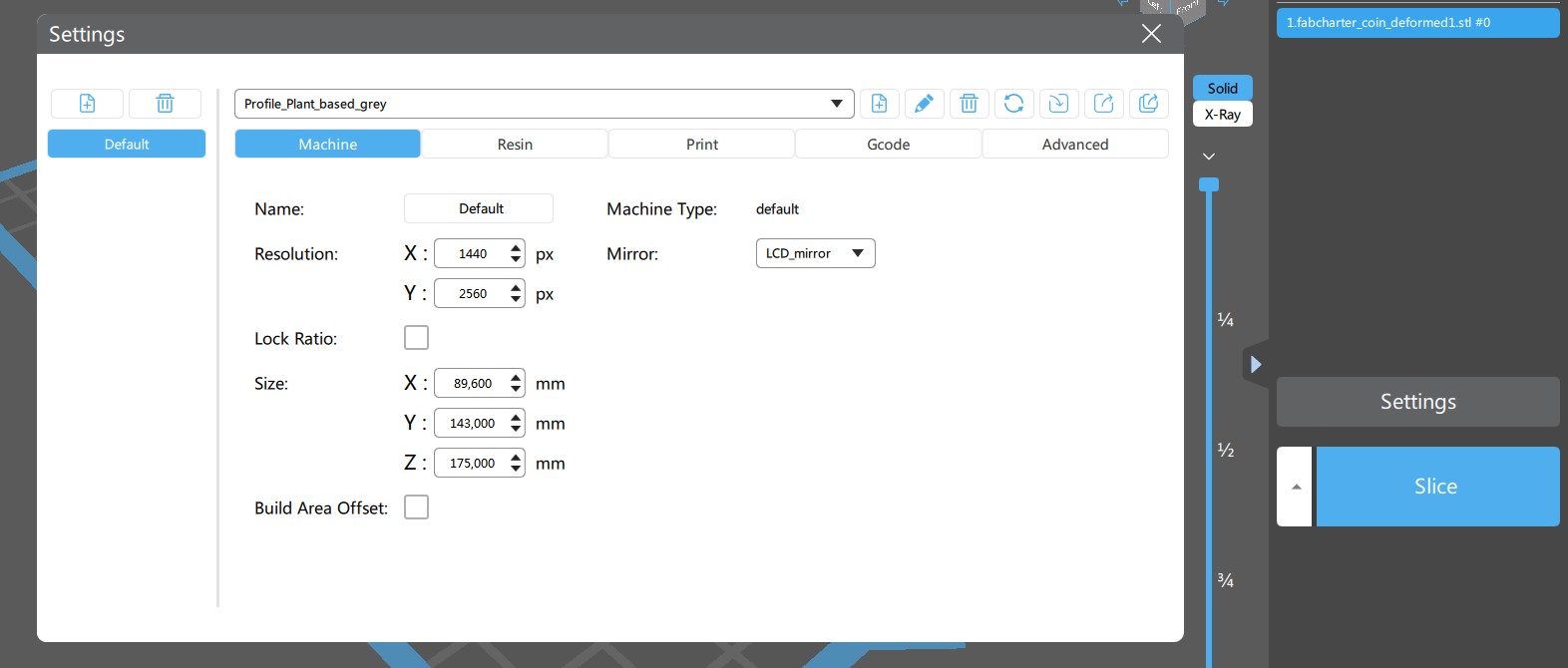Image resolution: width=1568 pixels, height=668 pixels.
Task: Import a profile with the arrow-in icon
Action: tap(1058, 104)
